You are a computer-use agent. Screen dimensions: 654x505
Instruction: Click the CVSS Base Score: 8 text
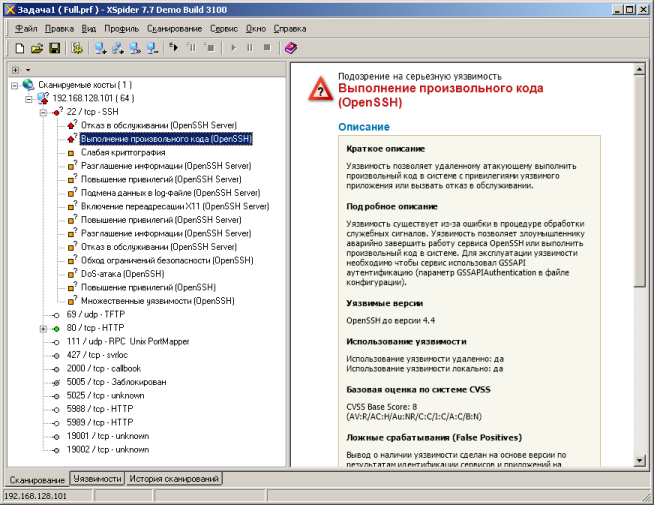coord(382,407)
